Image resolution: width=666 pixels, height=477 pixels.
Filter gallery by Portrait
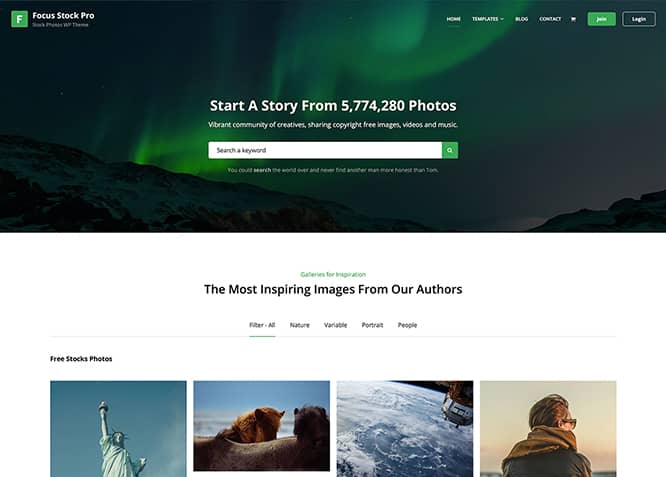tap(372, 325)
